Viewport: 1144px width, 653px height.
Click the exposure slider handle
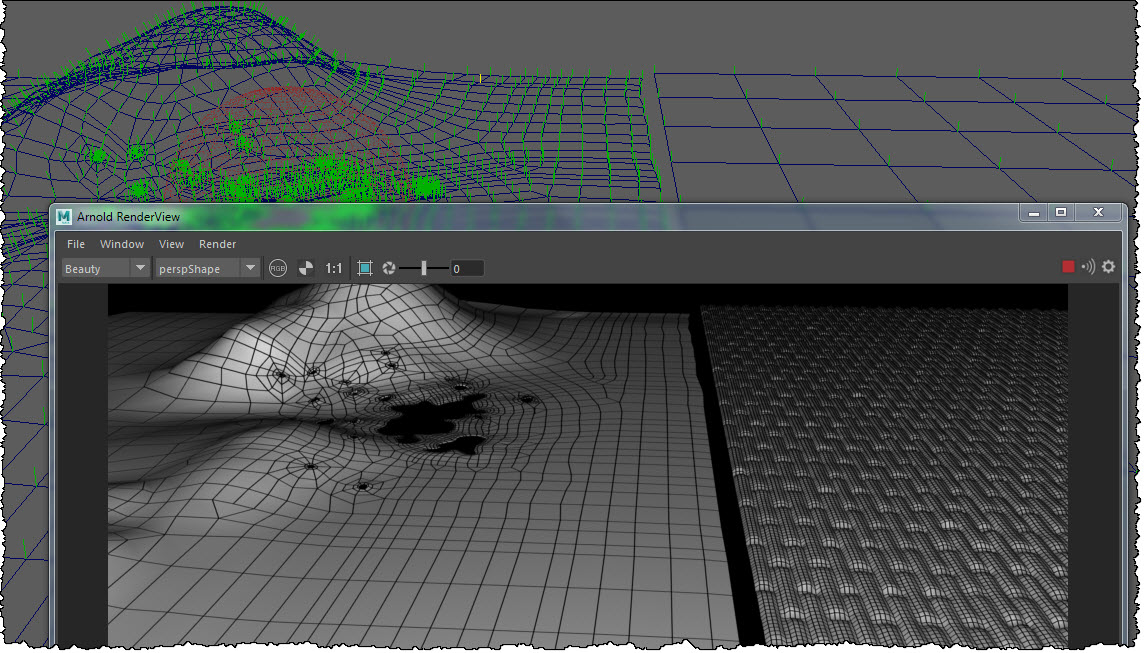(424, 268)
